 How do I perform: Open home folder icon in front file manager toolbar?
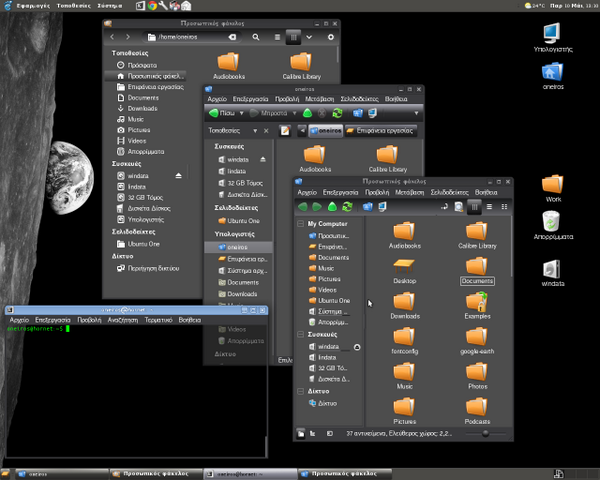click(x=367, y=207)
